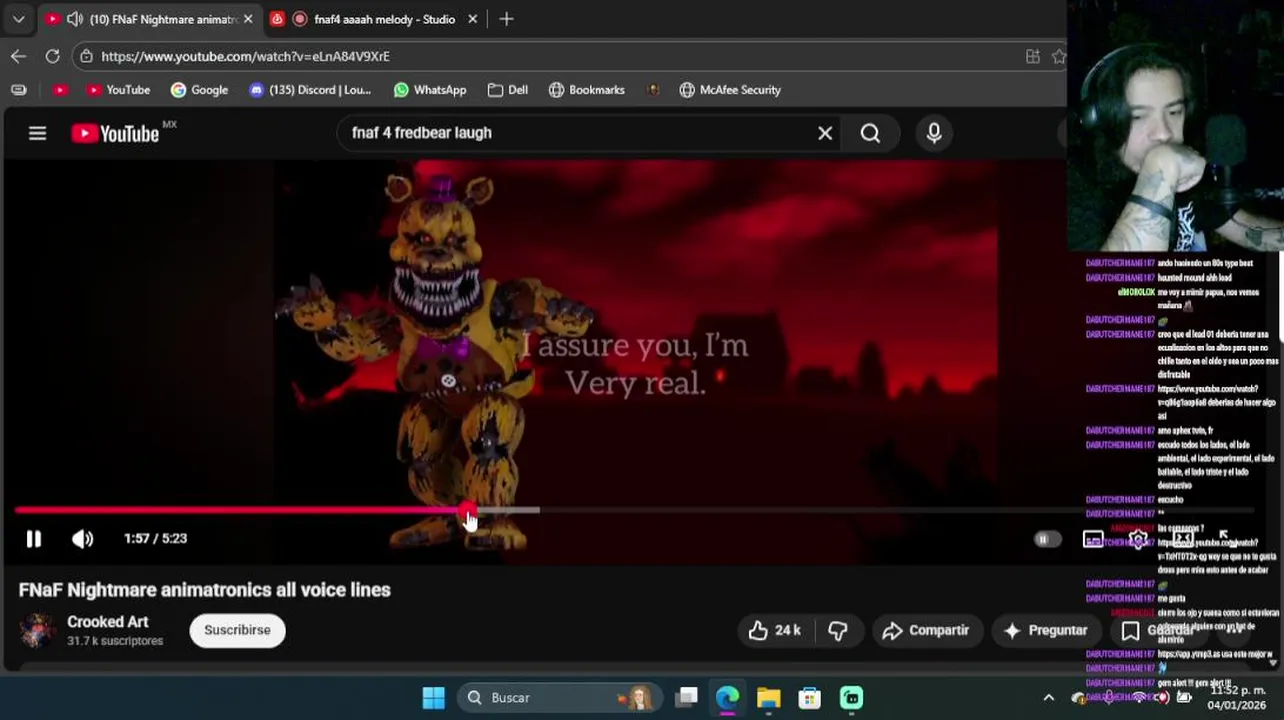Share the video via Compartir
The height and width of the screenshot is (720, 1284).
click(x=926, y=630)
